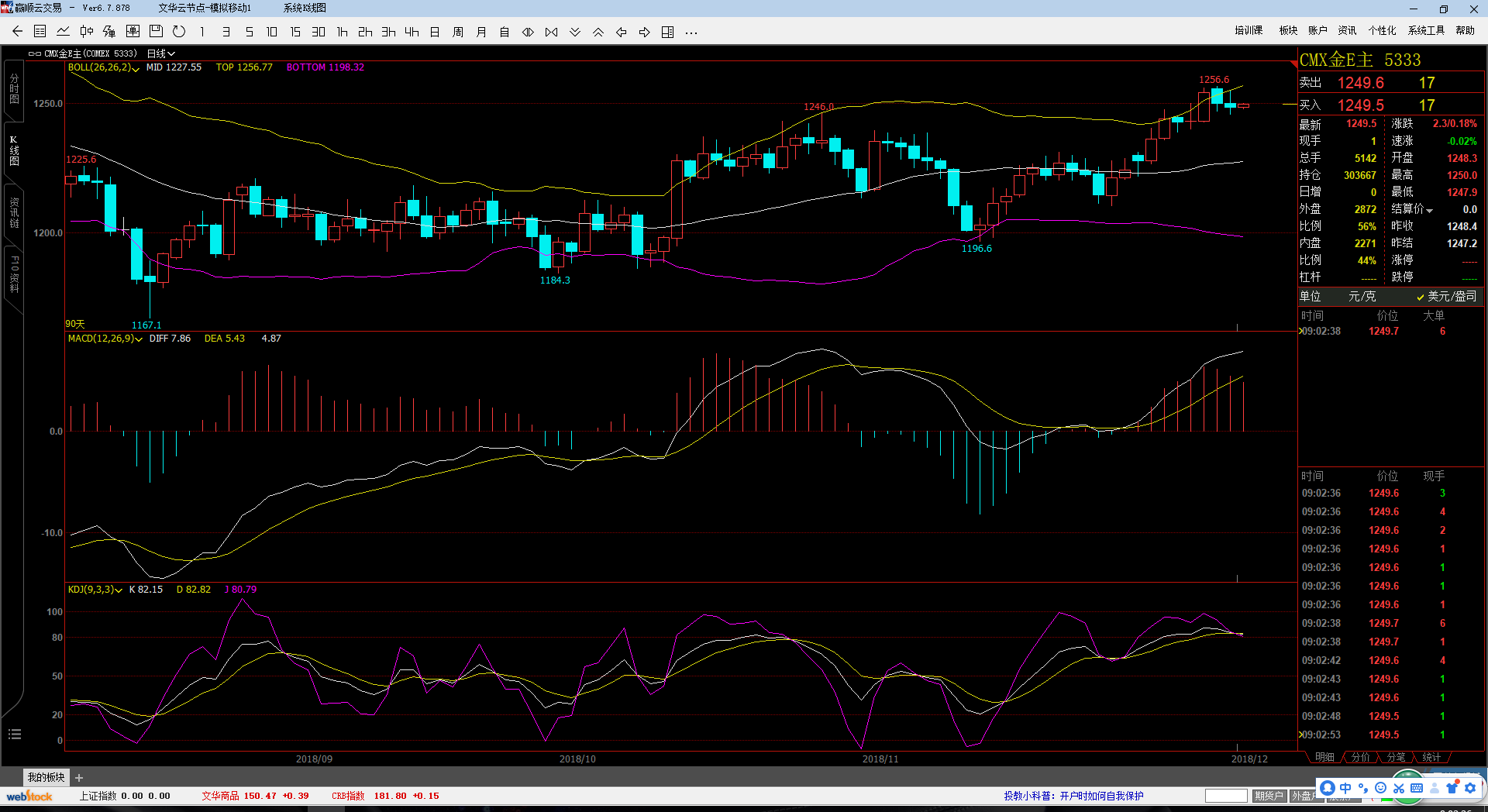Image resolution: width=1488 pixels, height=812 pixels.
Task: Open the 系统工具 menu
Action: tap(1426, 30)
